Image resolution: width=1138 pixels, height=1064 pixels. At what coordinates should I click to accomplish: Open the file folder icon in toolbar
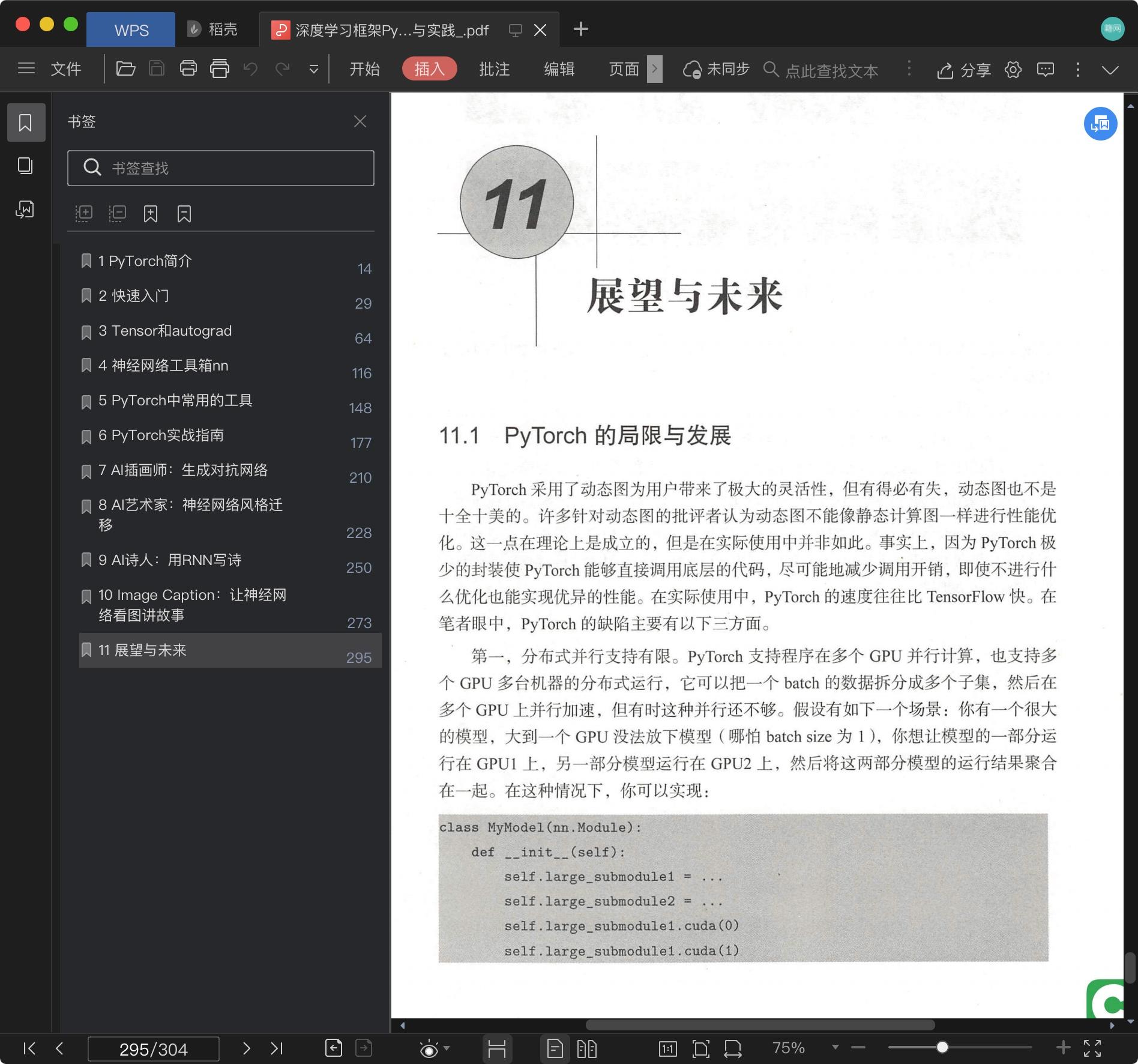click(x=125, y=69)
